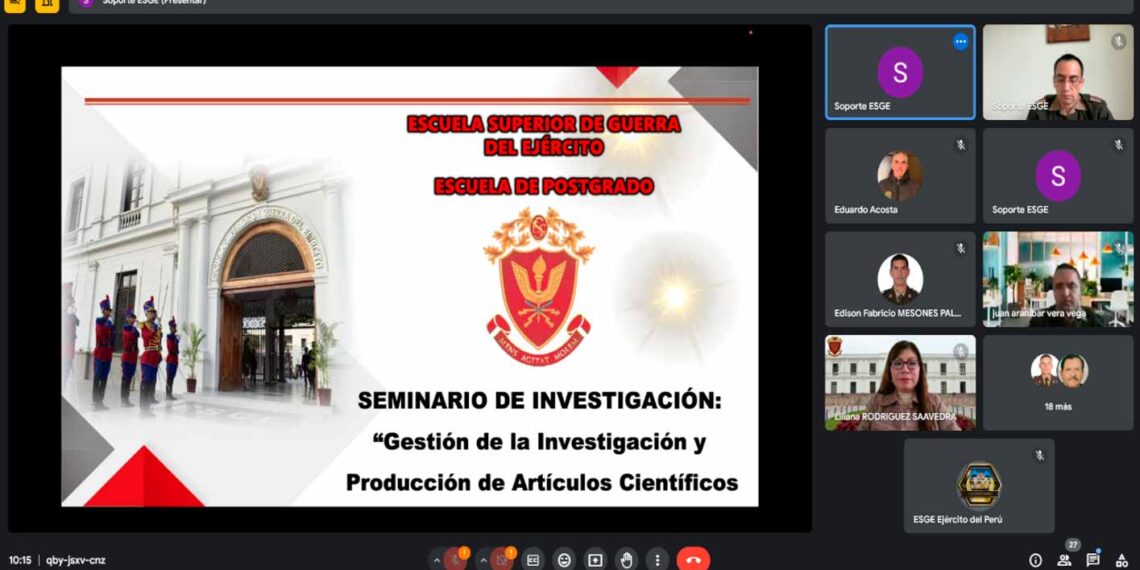Show the people list with 27 participants
Screen dimensions: 1140x570
point(1064,560)
